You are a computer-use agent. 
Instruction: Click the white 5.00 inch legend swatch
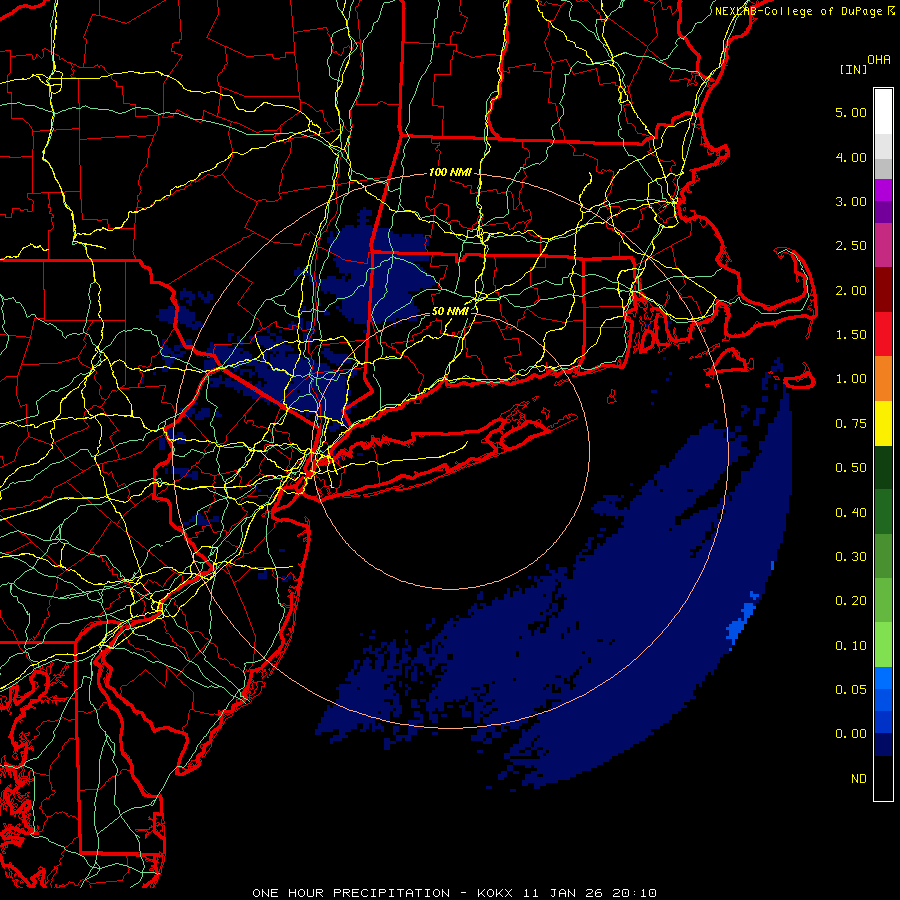883,112
